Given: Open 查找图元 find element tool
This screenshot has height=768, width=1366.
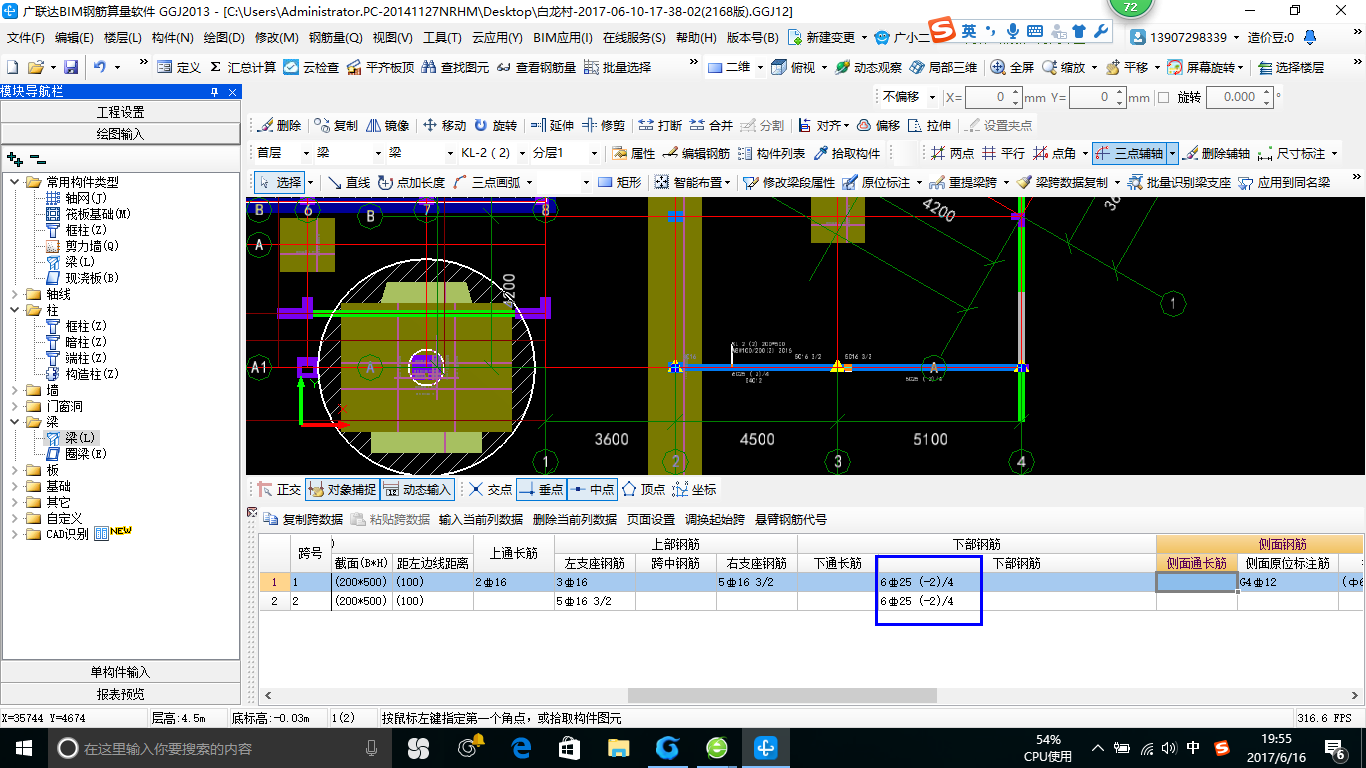Looking at the screenshot, I should coord(456,67).
